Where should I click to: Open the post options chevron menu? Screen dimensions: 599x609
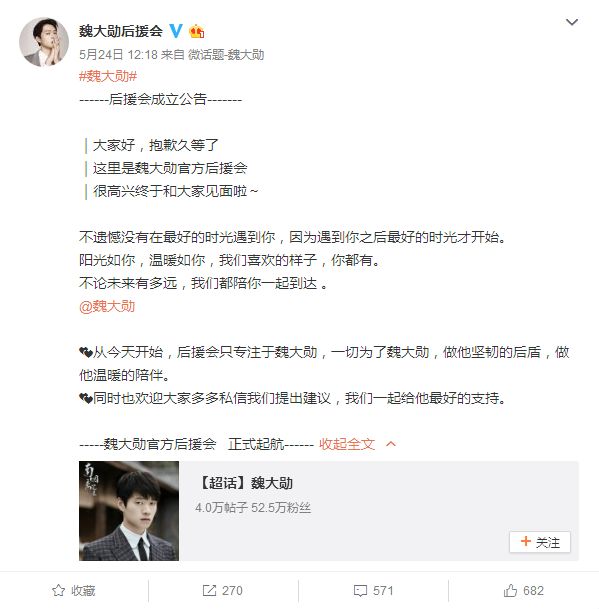pos(571,22)
